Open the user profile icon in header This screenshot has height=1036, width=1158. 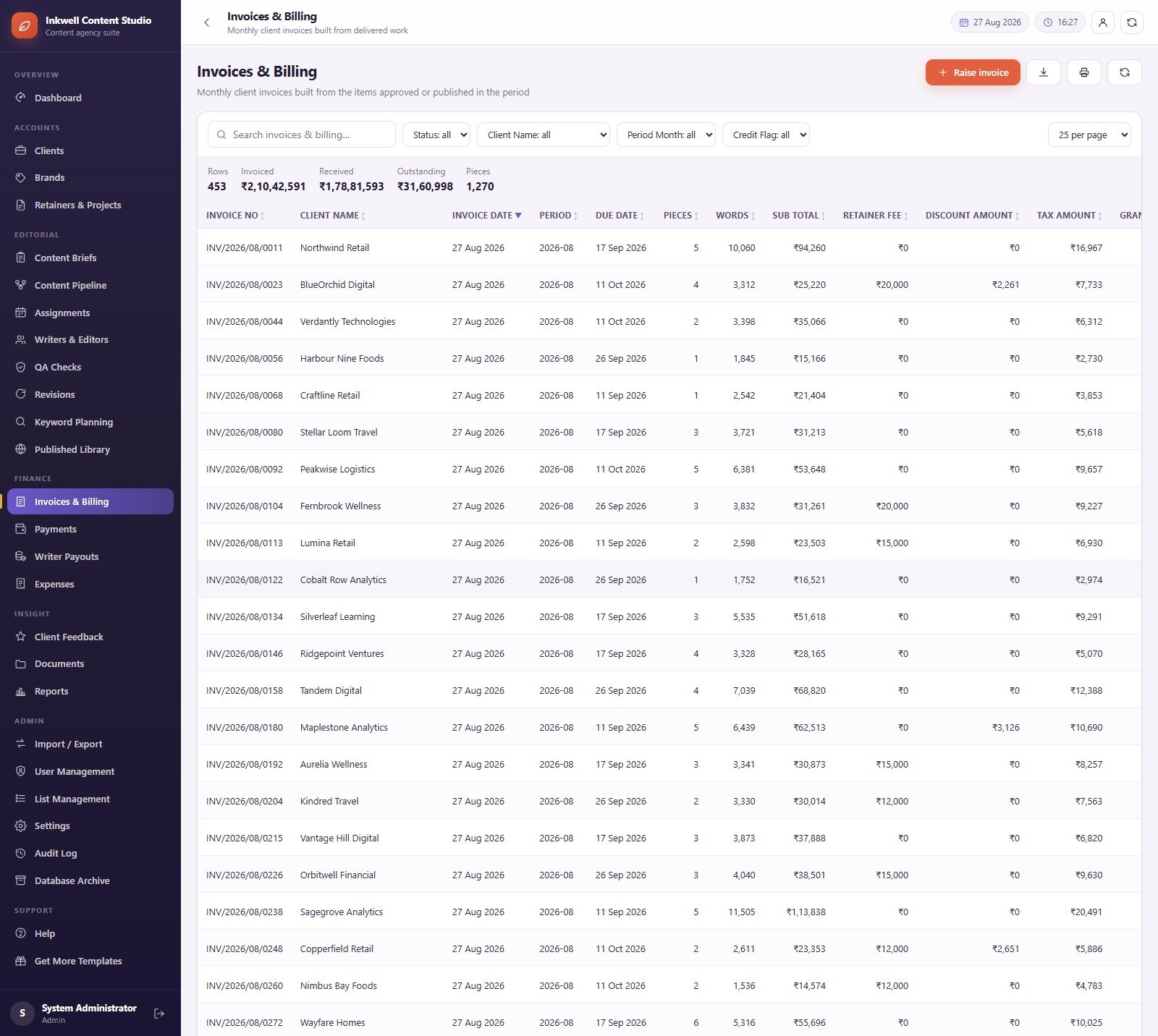point(1102,22)
